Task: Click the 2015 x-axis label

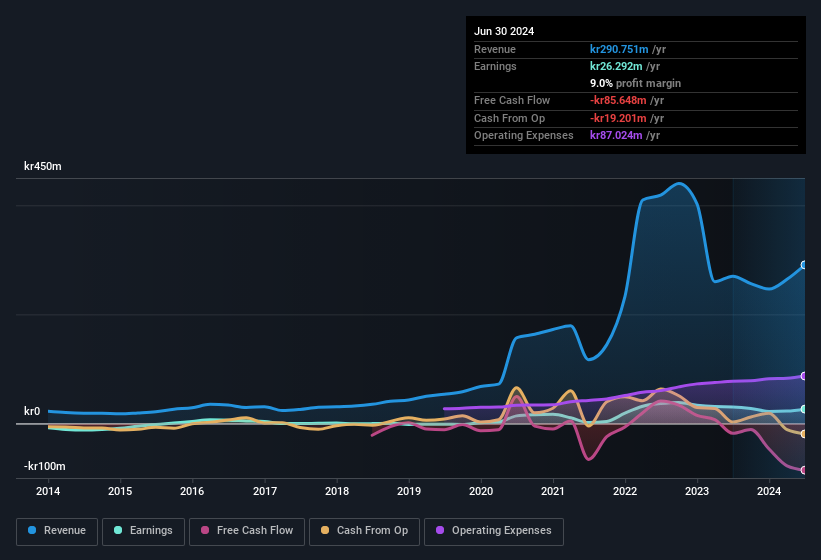Action: click(120, 491)
